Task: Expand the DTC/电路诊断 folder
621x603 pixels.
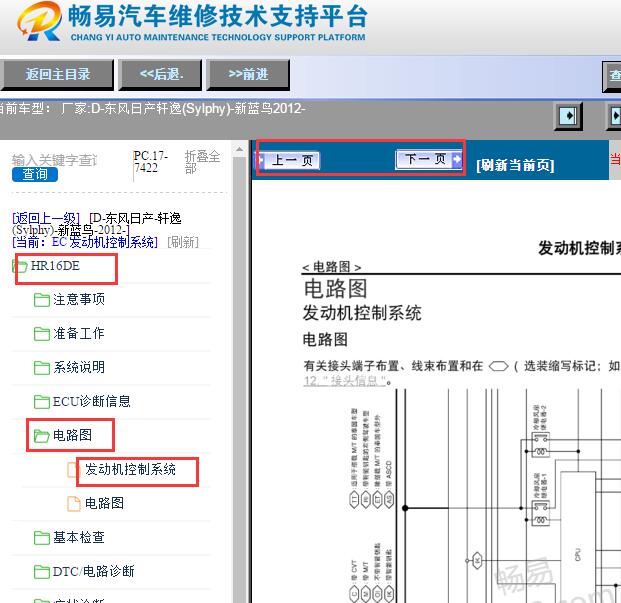Action: pyautogui.click(x=93, y=571)
